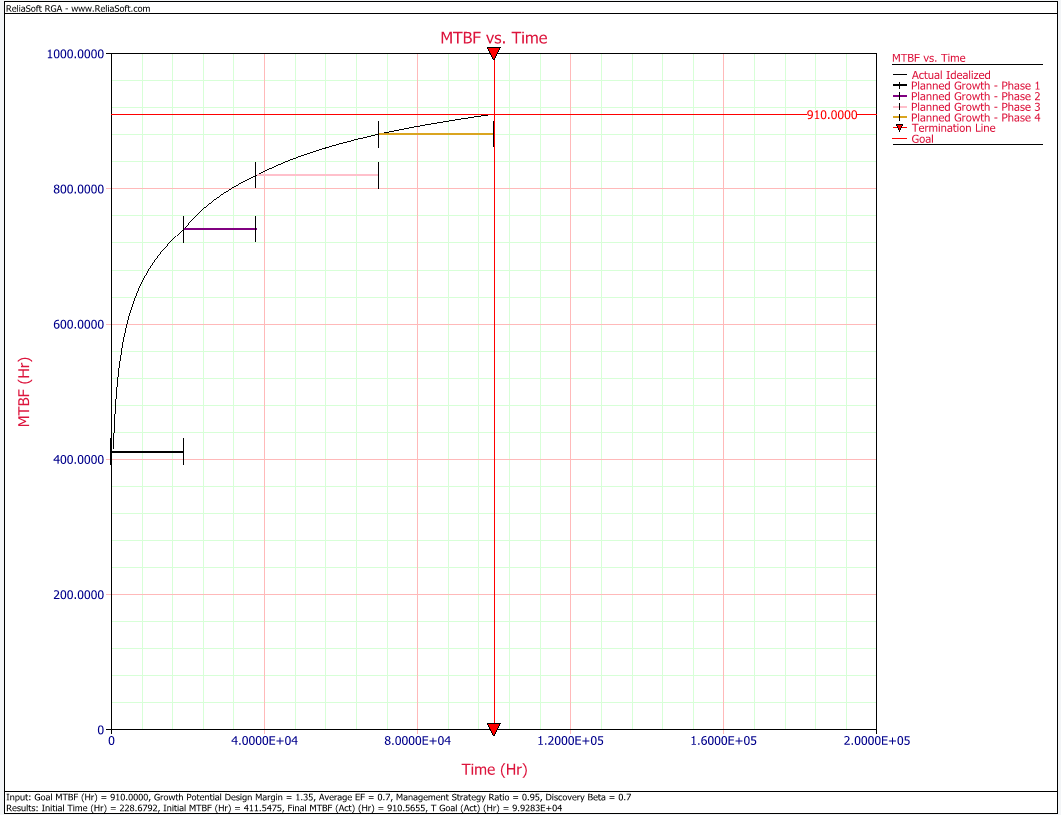This screenshot has width=1061, height=815.
Task: Click Planned Growth - Phase 2 in legend
Action: 975,97
